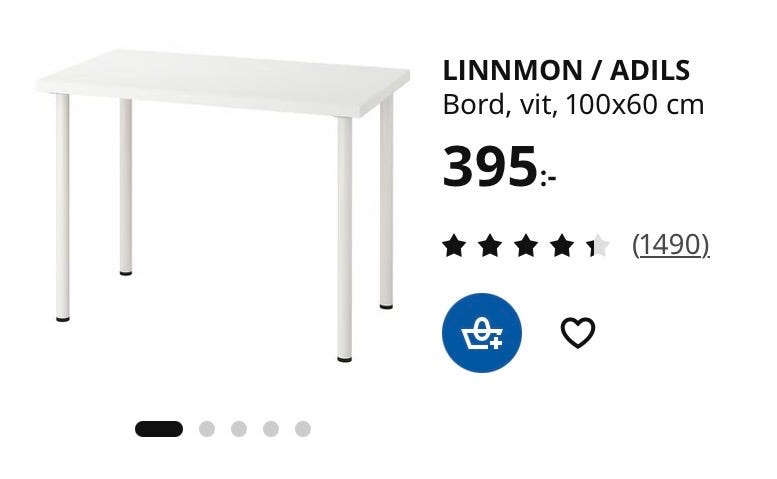Switch to the third product image dot
Screen dimensions: 777x479
pos(239,429)
